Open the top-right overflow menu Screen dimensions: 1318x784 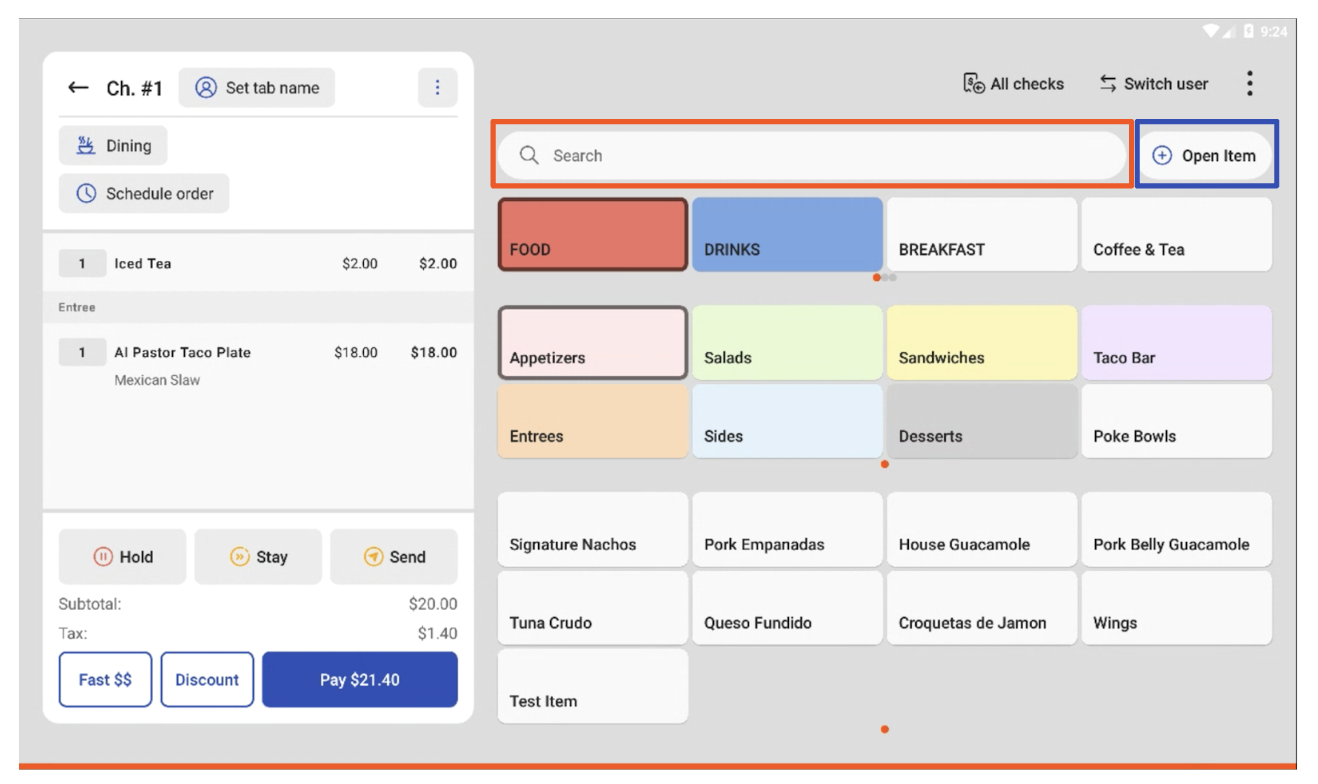1248,84
